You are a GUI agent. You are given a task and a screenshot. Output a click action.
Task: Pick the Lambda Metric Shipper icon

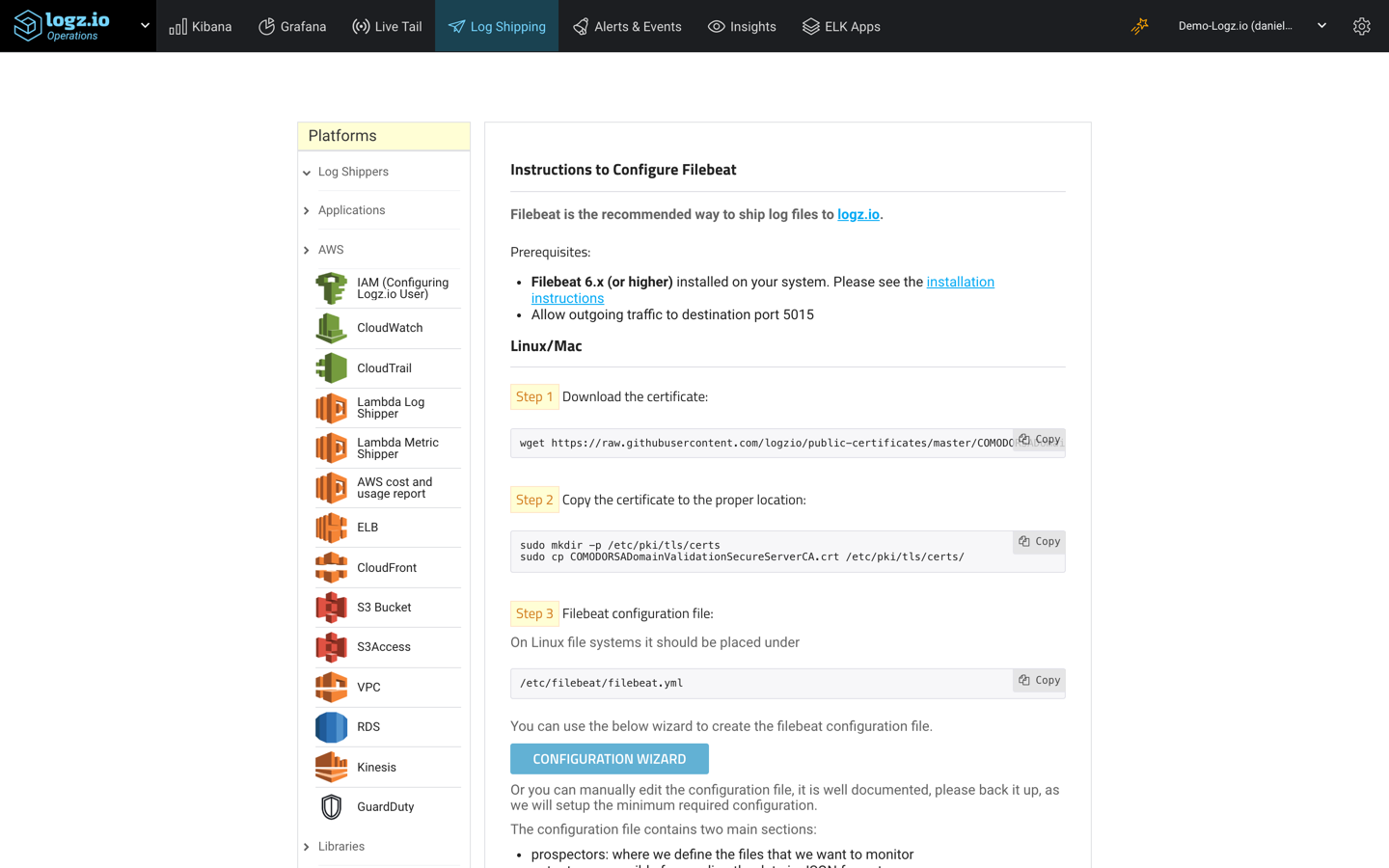point(331,448)
